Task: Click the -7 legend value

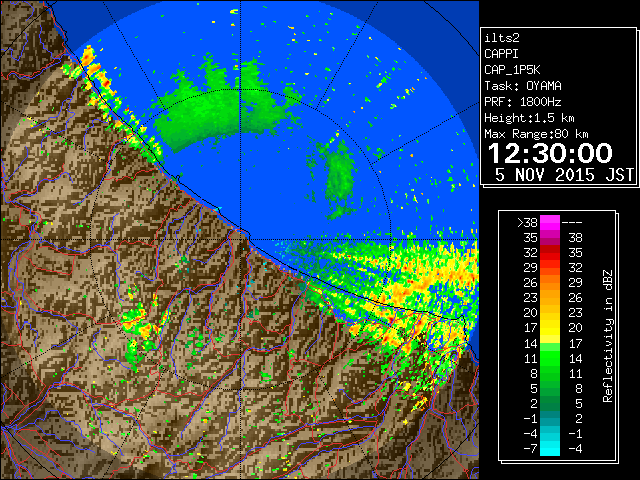Action: (530, 449)
